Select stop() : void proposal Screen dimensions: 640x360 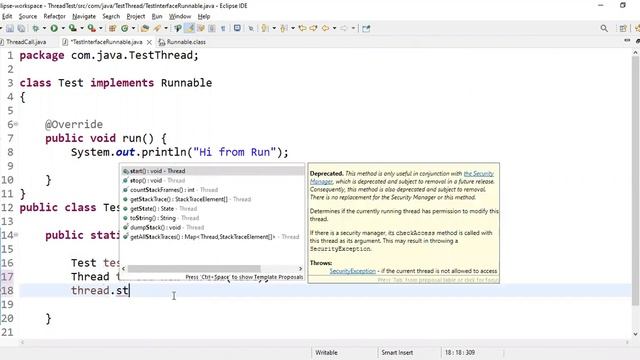212,180
